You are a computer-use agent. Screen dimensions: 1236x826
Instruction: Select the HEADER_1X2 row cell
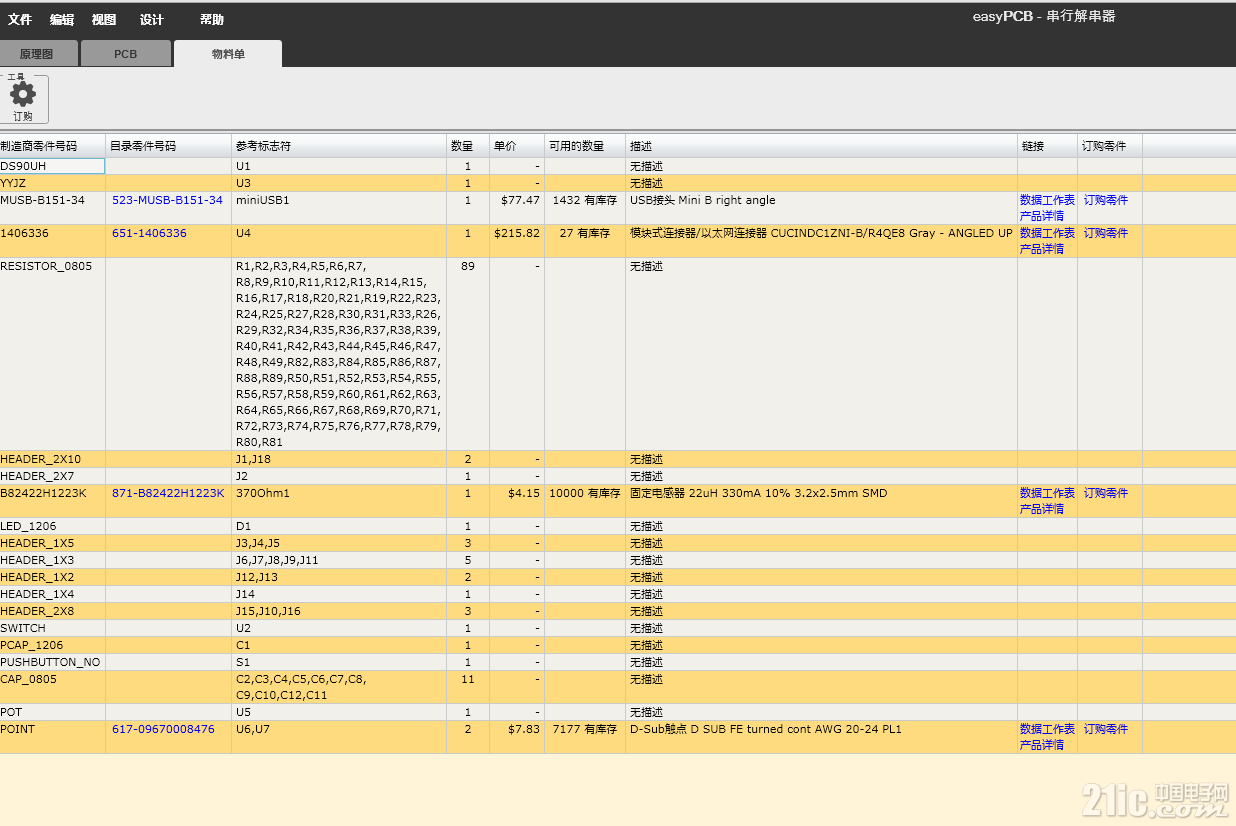pos(52,577)
